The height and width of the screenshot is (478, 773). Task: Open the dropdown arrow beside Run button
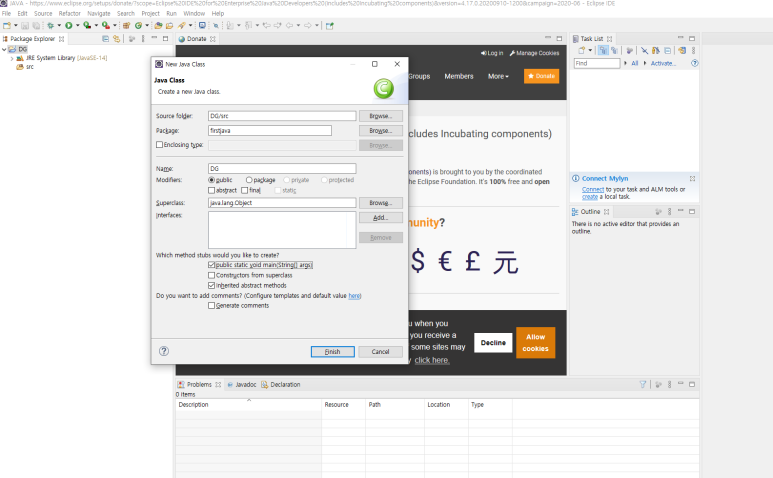77,26
